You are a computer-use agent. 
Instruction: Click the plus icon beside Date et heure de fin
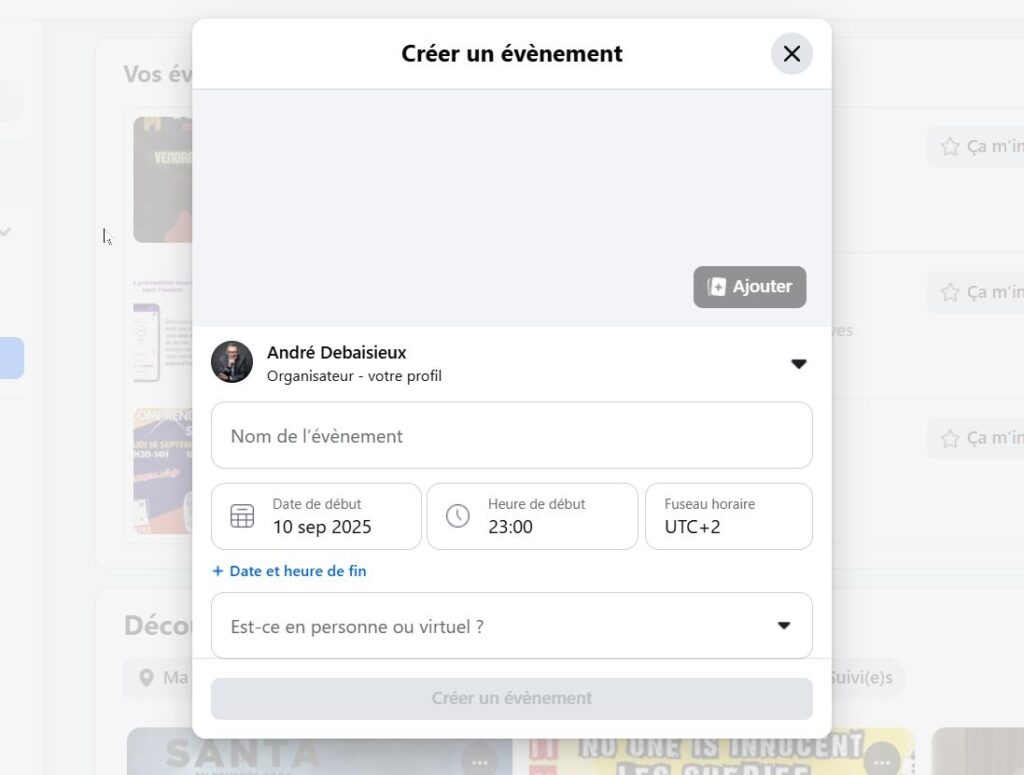click(x=217, y=571)
